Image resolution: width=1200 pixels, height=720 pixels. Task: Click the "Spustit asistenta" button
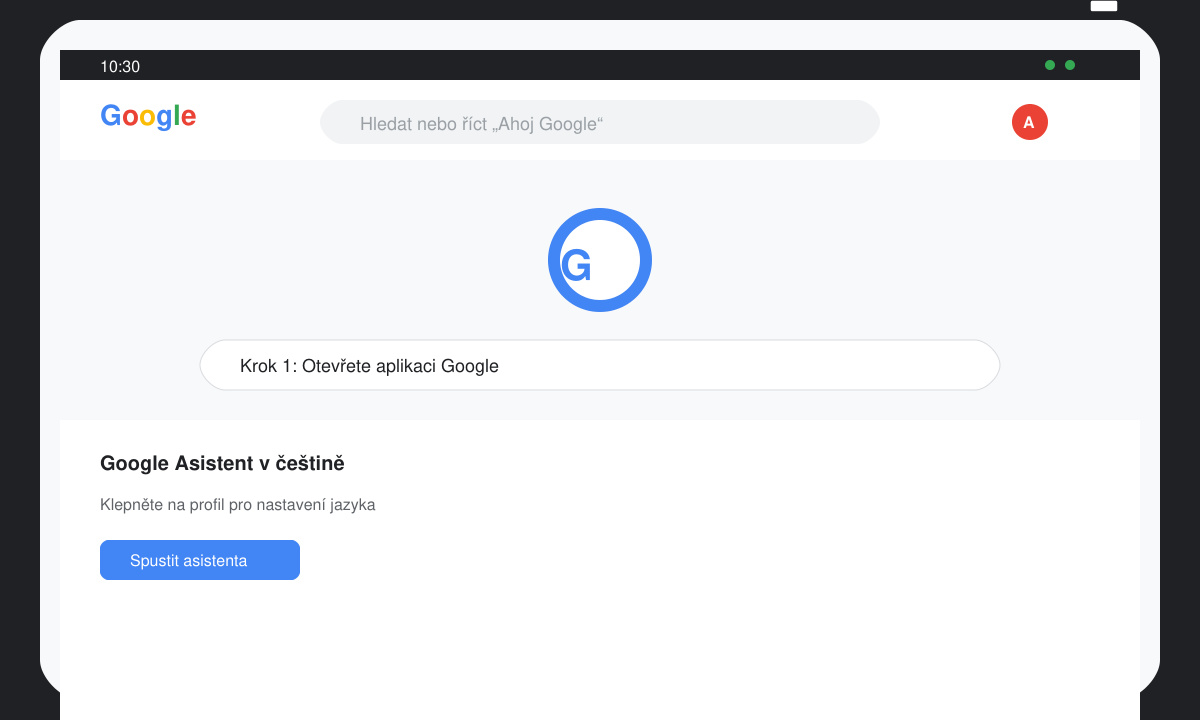(200, 560)
